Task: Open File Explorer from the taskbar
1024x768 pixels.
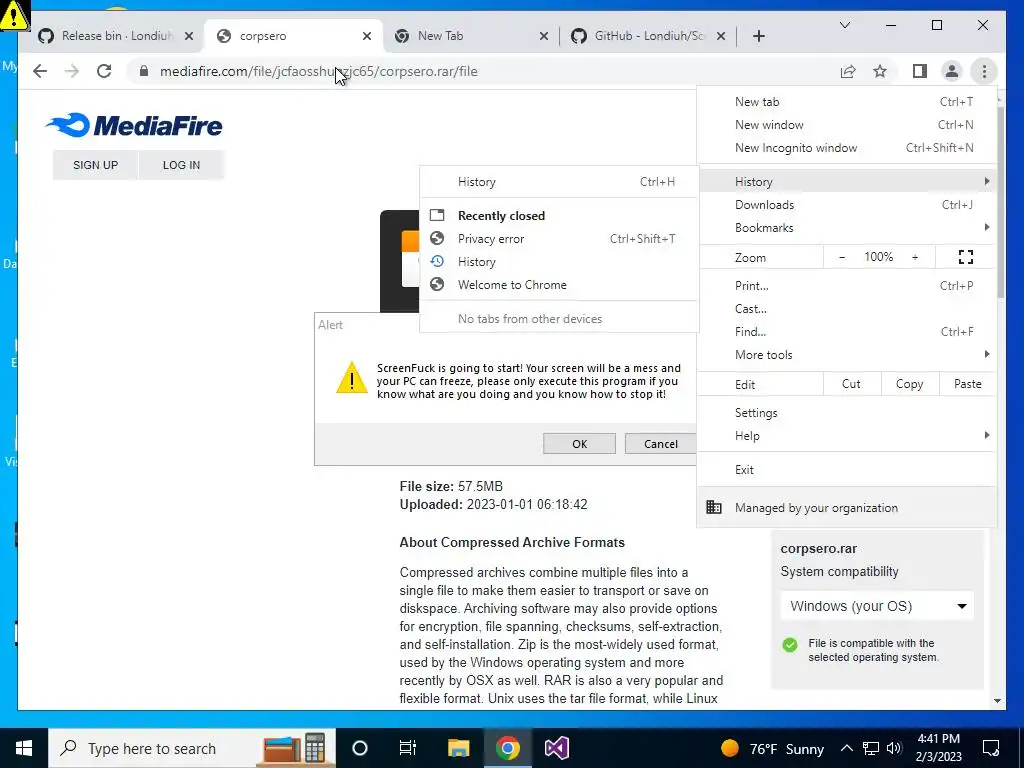Action: point(458,748)
